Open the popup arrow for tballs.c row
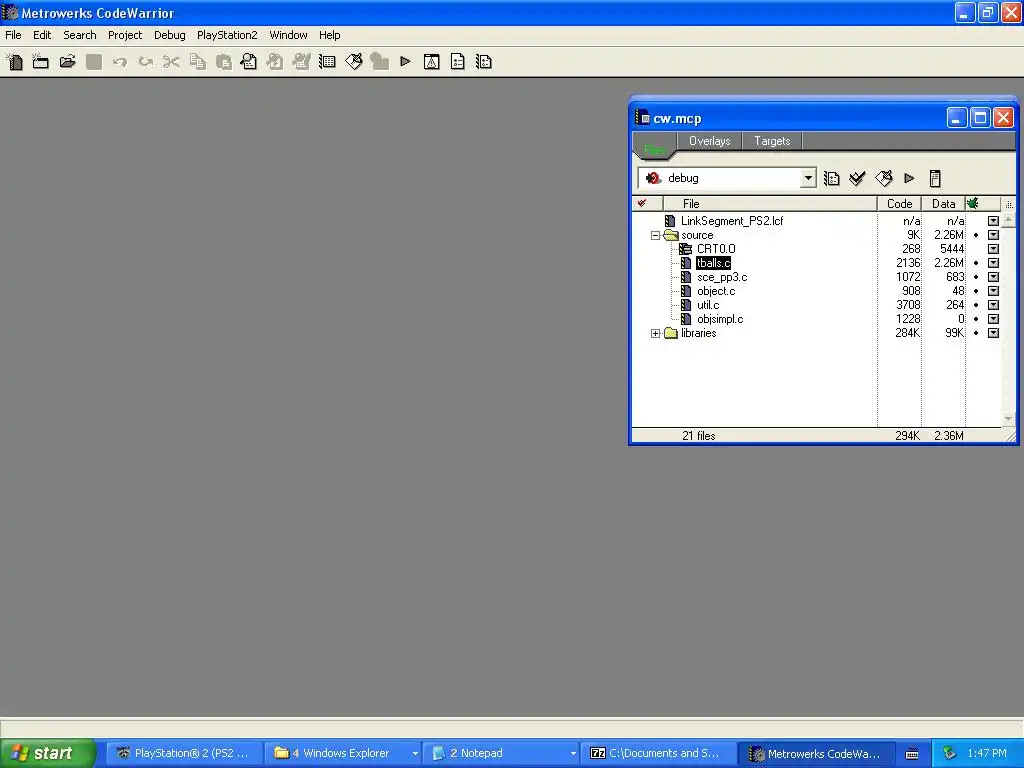 993,263
